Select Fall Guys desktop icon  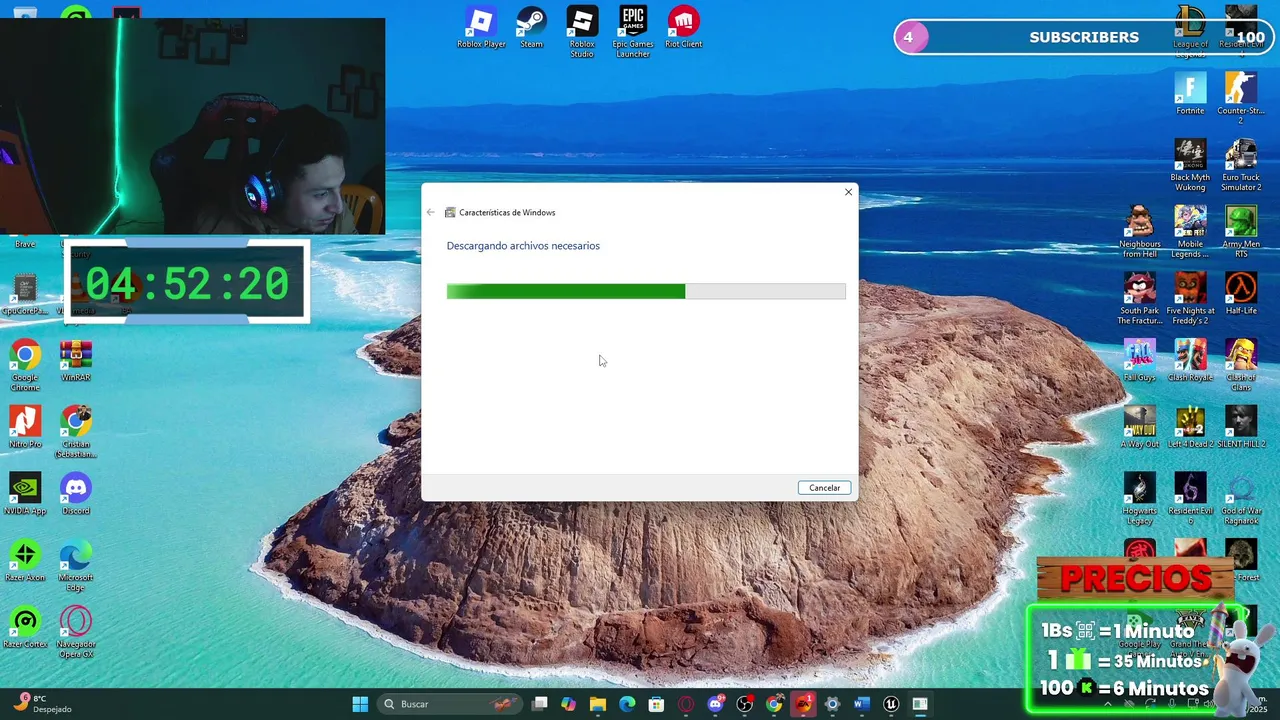point(1139,361)
